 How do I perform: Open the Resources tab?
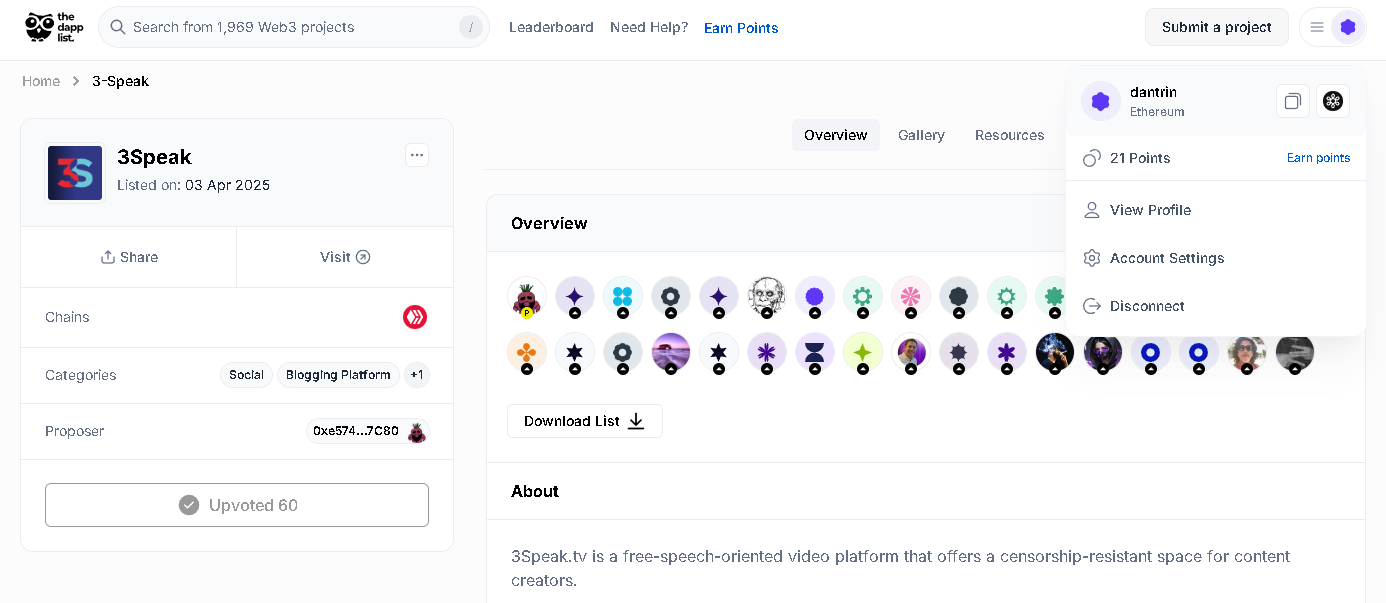1009,135
